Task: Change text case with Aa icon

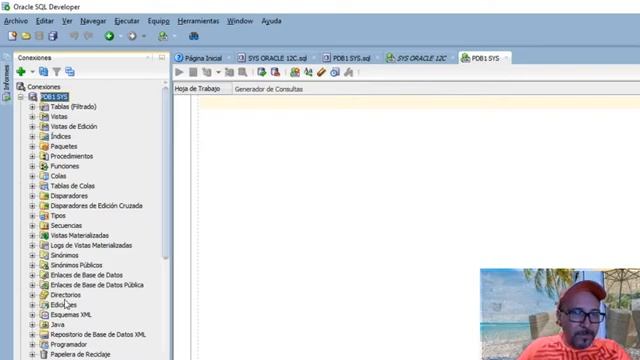Action: click(308, 72)
